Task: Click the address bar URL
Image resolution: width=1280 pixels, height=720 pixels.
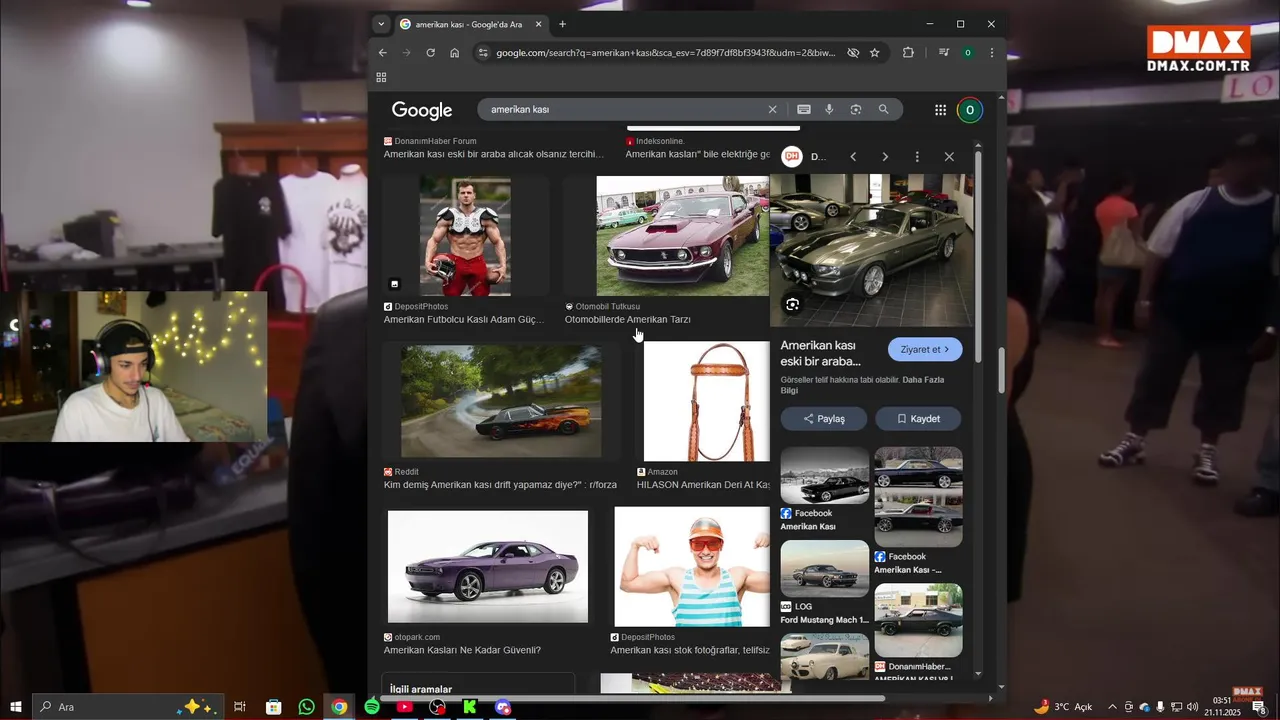Action: coord(665,53)
